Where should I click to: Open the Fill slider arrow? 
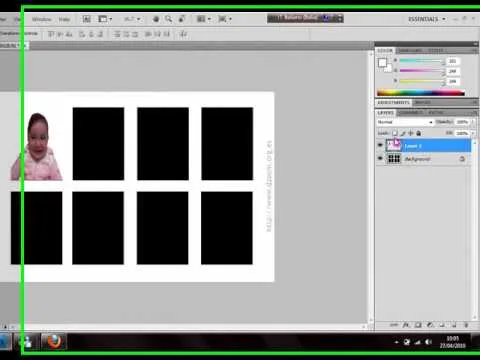(x=473, y=133)
